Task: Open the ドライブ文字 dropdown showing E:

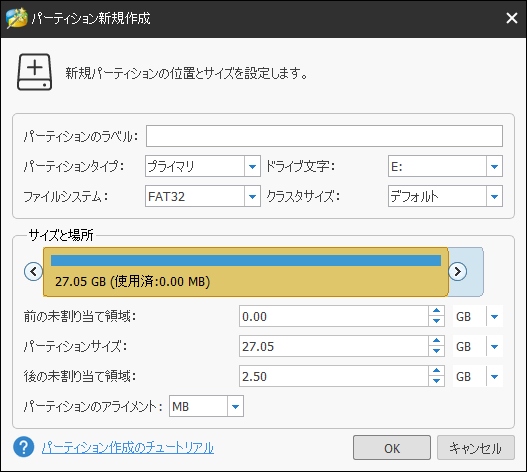Action: [445, 166]
